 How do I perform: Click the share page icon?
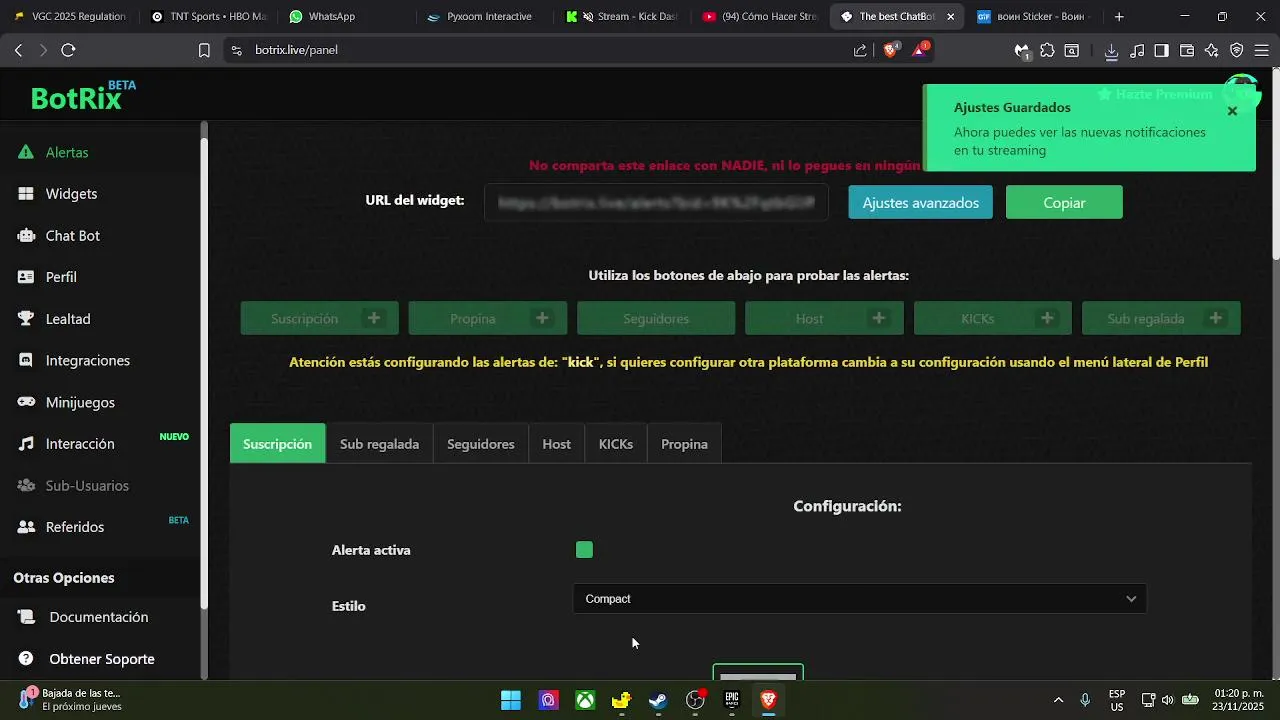860,50
